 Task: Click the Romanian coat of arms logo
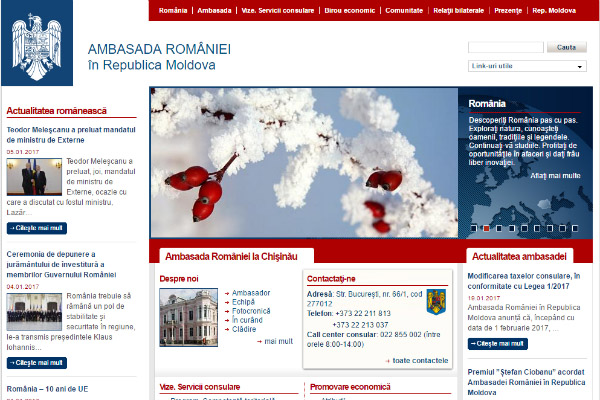click(36, 47)
